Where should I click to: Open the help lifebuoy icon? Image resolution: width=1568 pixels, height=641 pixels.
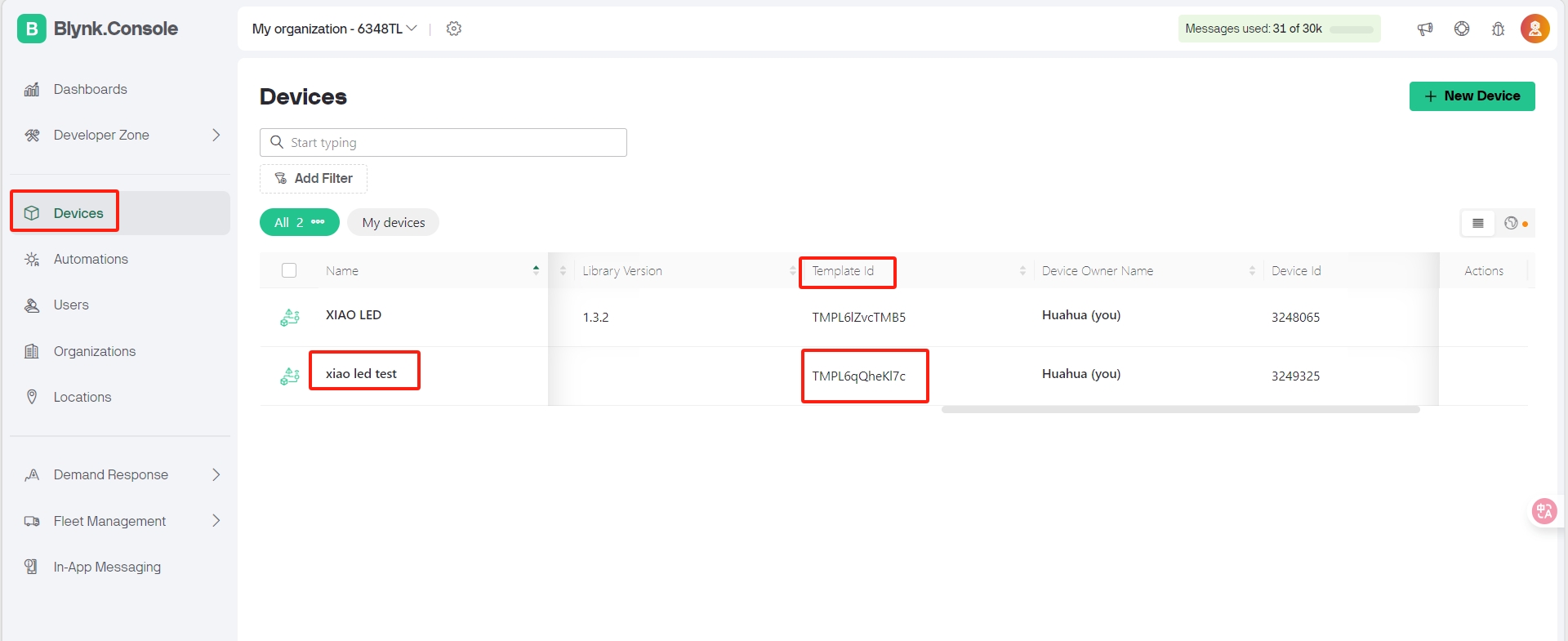1462,29
